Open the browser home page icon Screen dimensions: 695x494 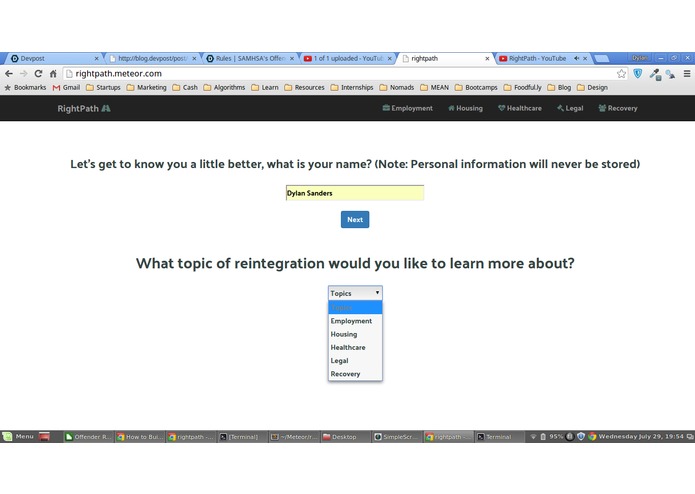pyautogui.click(x=53, y=74)
